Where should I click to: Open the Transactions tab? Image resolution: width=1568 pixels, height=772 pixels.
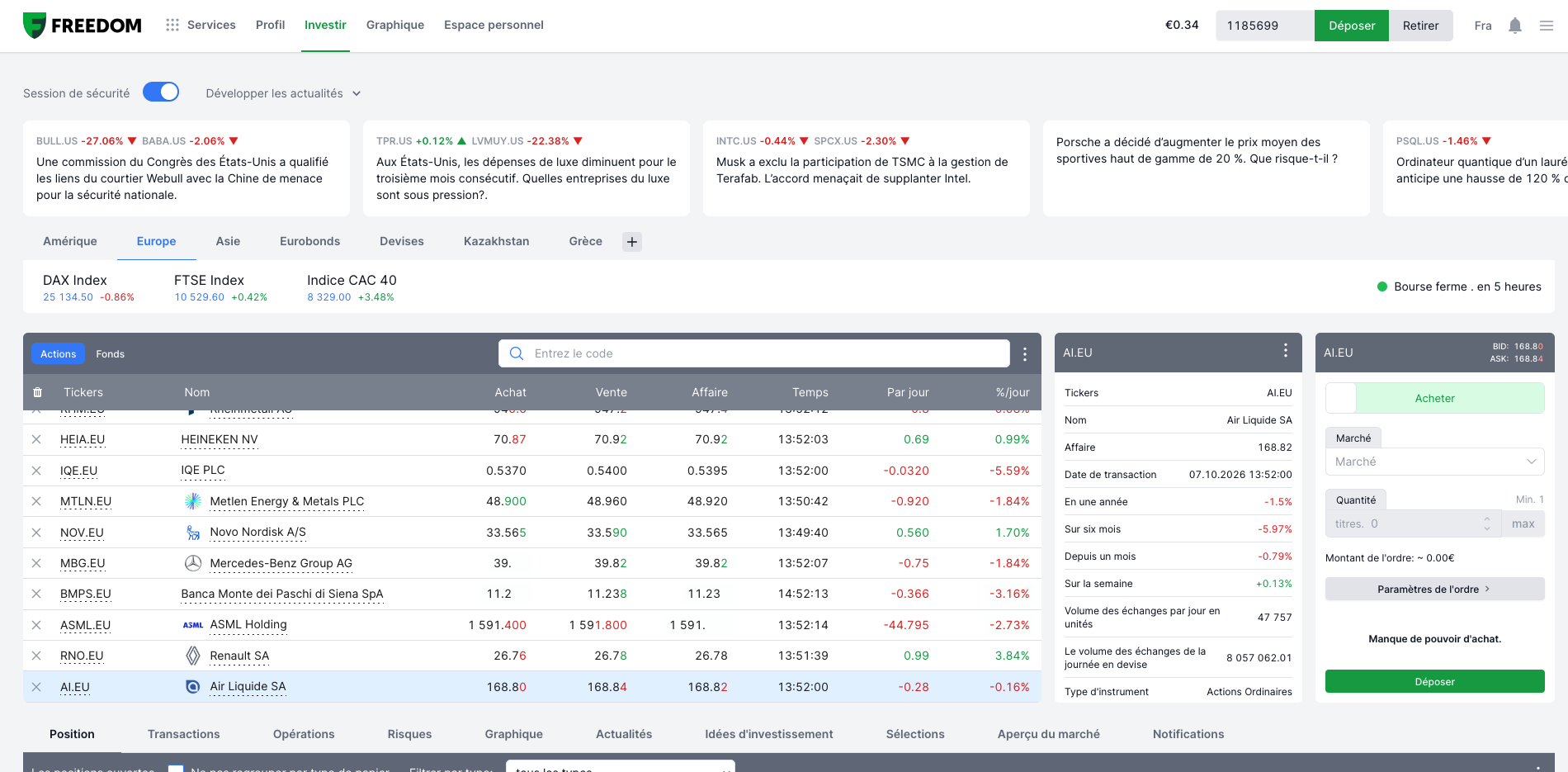(x=184, y=734)
